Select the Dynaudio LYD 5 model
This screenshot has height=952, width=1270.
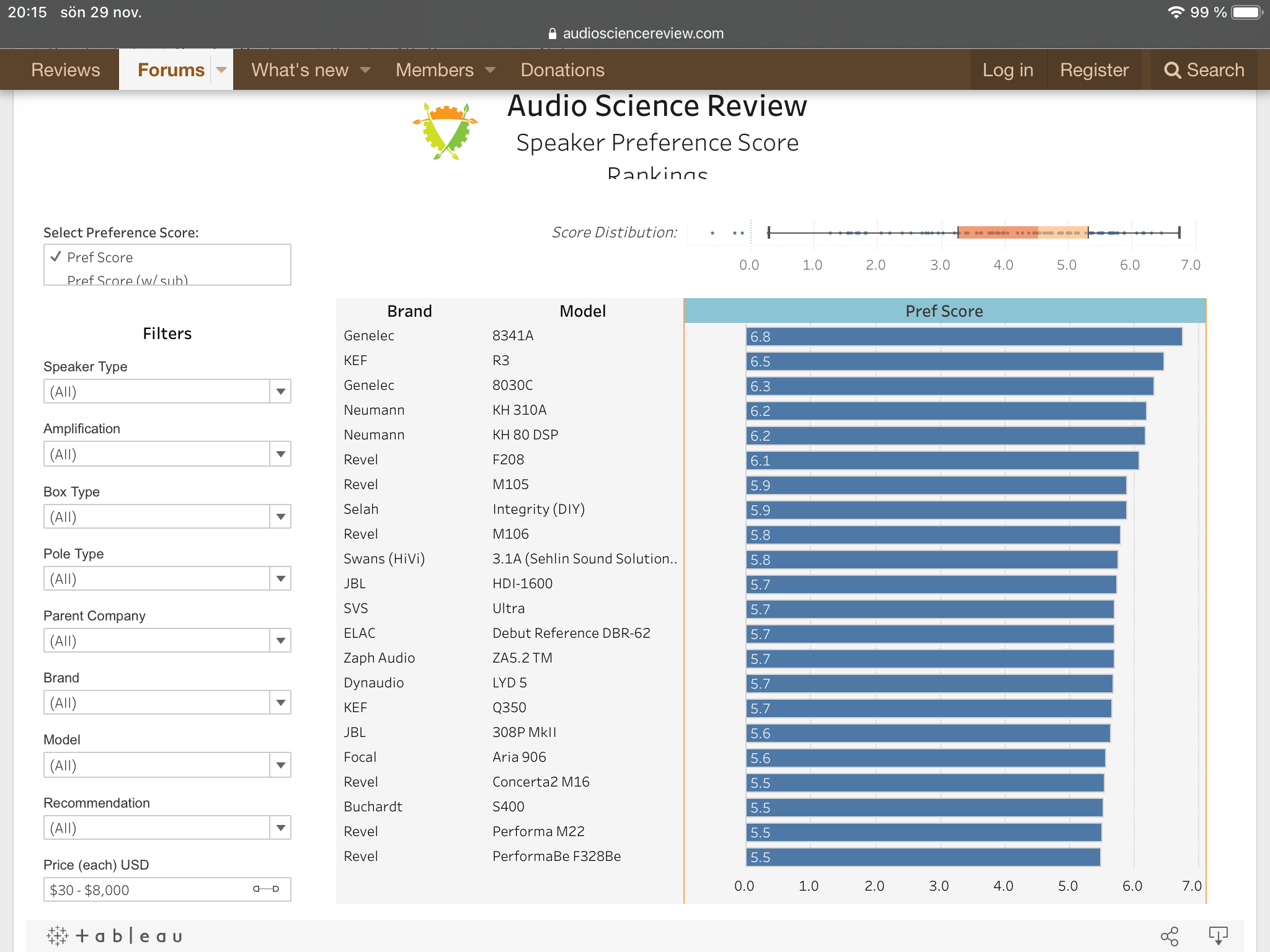click(509, 683)
